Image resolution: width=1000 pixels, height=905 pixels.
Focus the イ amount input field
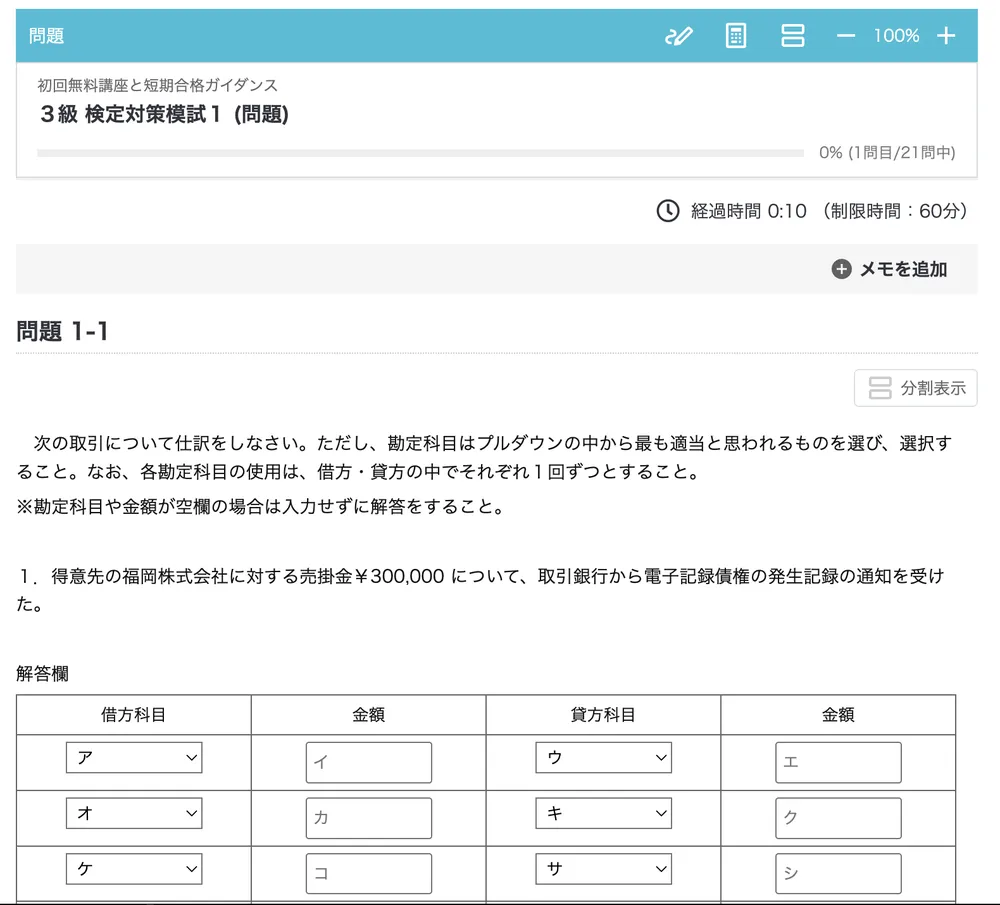tap(369, 762)
